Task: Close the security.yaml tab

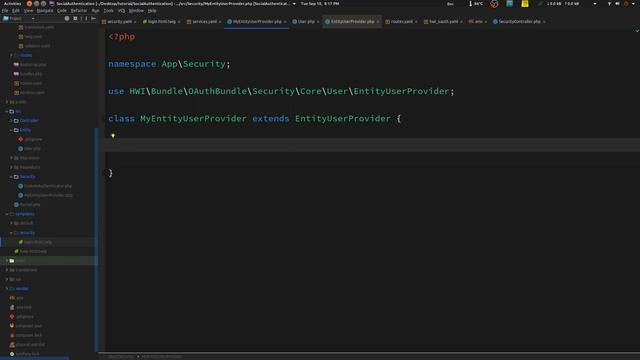Action: [x=135, y=22]
